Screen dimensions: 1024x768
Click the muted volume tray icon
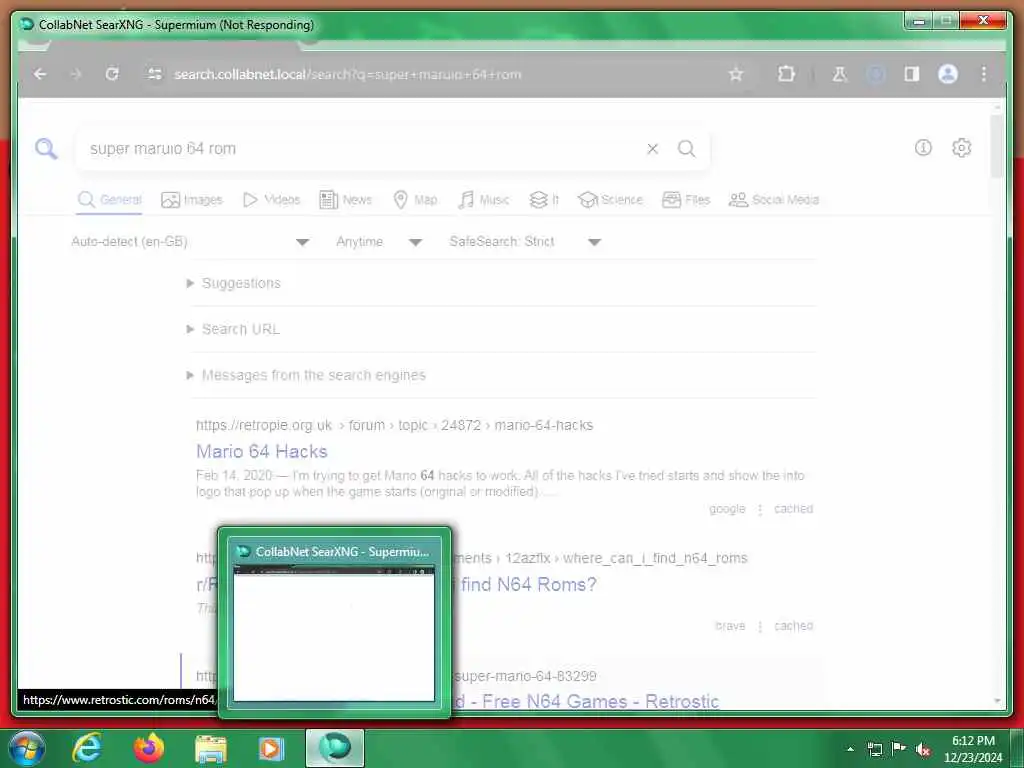point(923,750)
